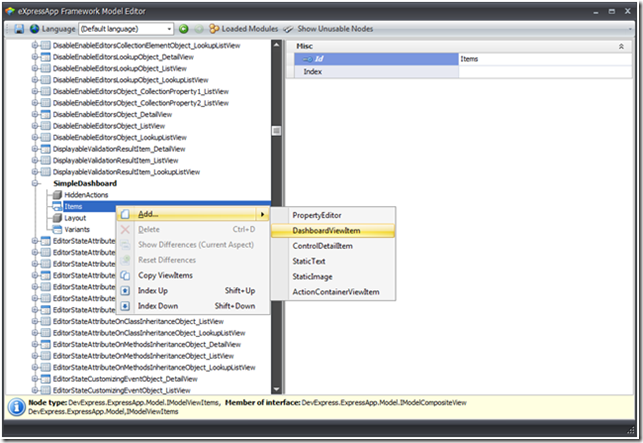The width and height of the screenshot is (643, 443).
Task: Add a StaticImage item
Action: tap(312, 277)
